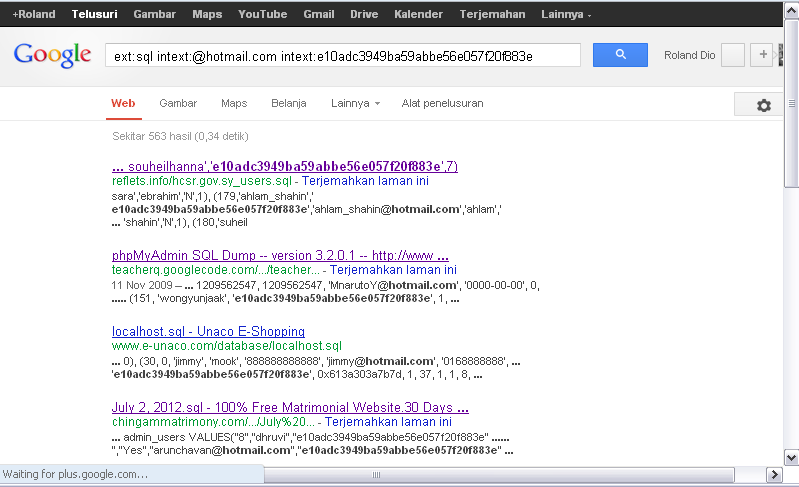This screenshot has height=487, width=799.
Task: Click the empty notifications box beside Roland Dio
Action: tap(733, 55)
